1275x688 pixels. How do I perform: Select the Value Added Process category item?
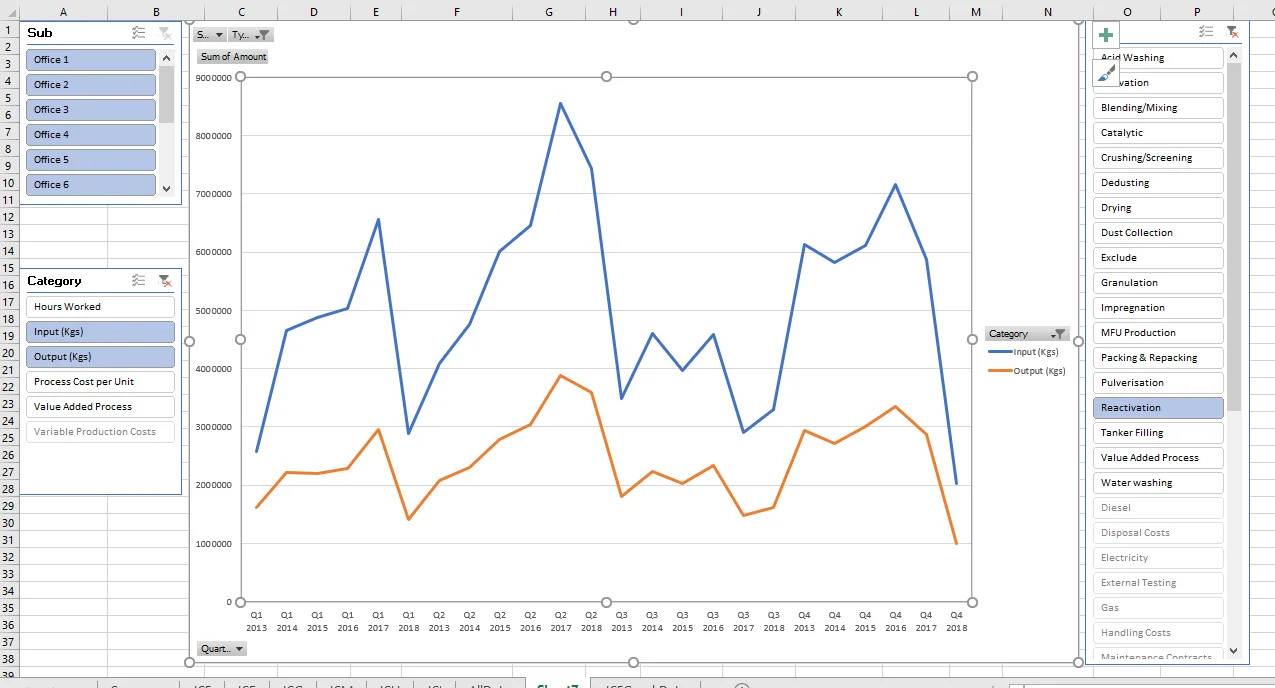tap(100, 407)
